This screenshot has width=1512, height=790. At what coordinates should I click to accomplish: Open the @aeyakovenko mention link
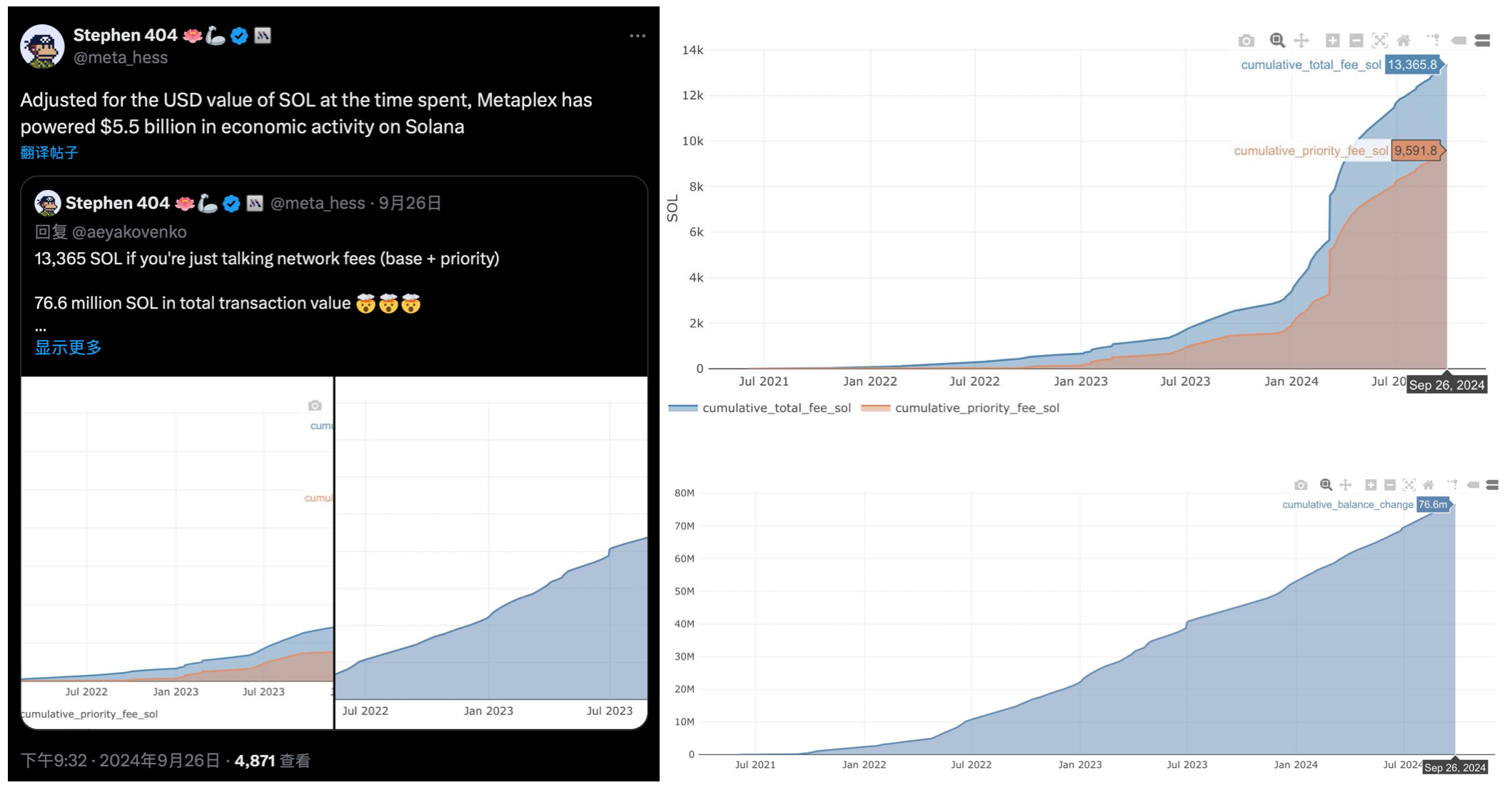point(129,232)
